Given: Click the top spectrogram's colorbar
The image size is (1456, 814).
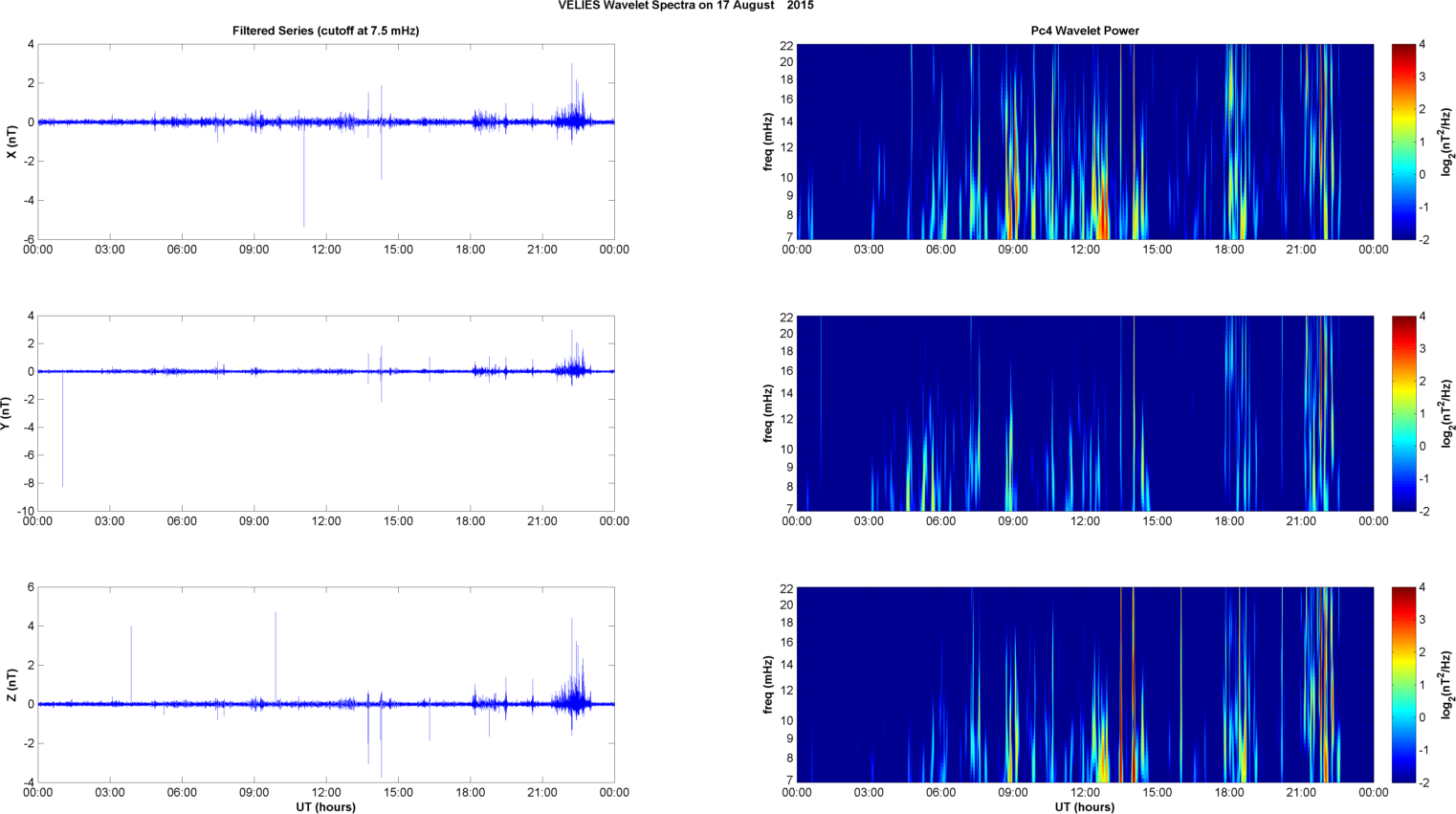Looking at the screenshot, I should pyautogui.click(x=1402, y=142).
